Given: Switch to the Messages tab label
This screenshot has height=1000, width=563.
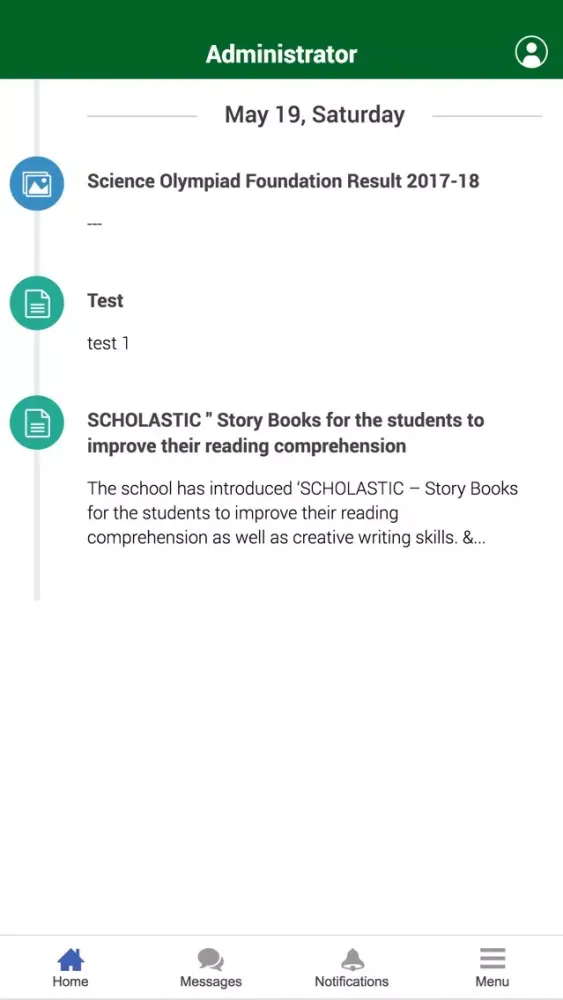Looking at the screenshot, I should (211, 982).
